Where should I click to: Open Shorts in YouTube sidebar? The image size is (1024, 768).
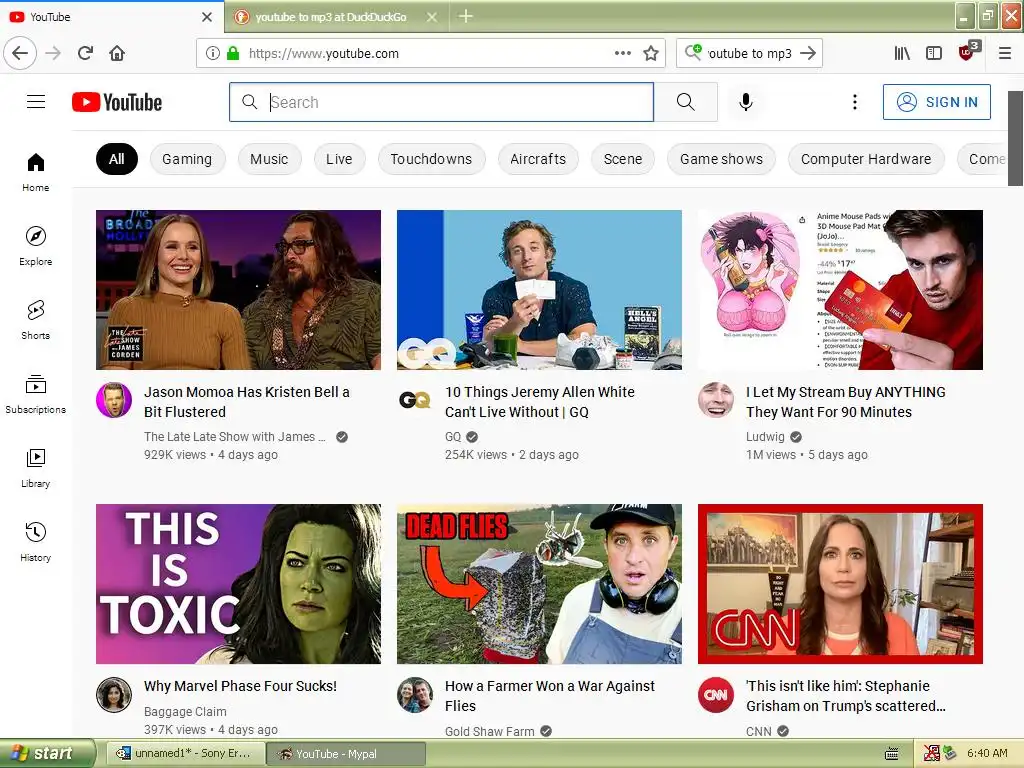click(x=36, y=319)
